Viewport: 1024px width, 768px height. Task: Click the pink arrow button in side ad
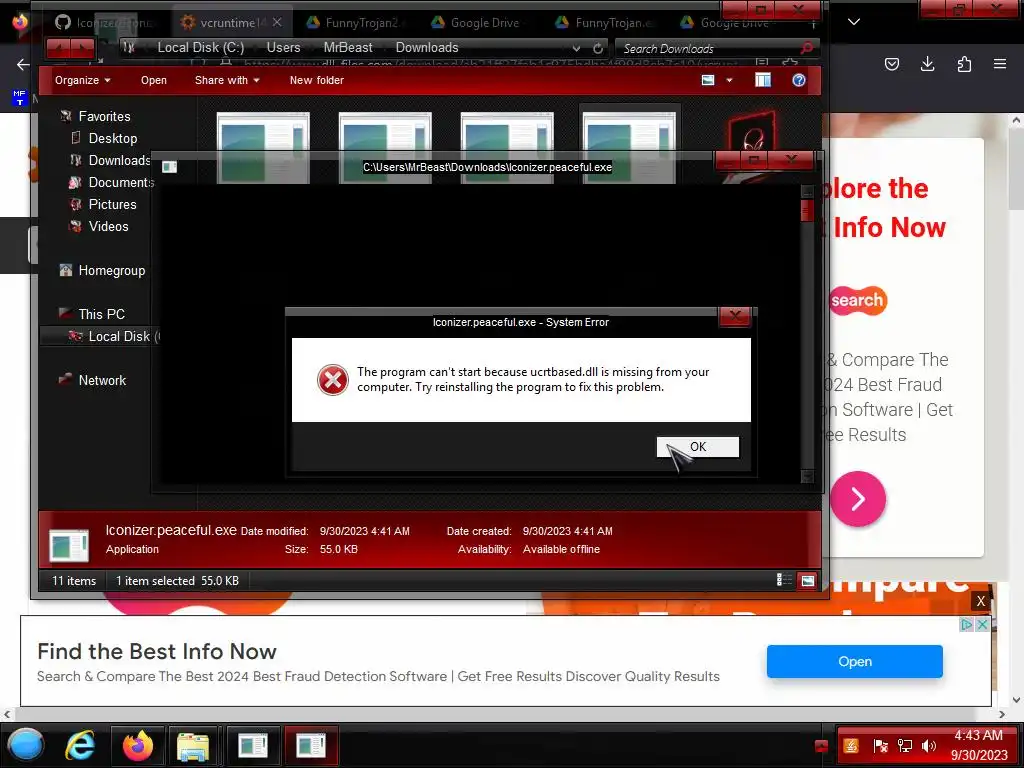(858, 499)
